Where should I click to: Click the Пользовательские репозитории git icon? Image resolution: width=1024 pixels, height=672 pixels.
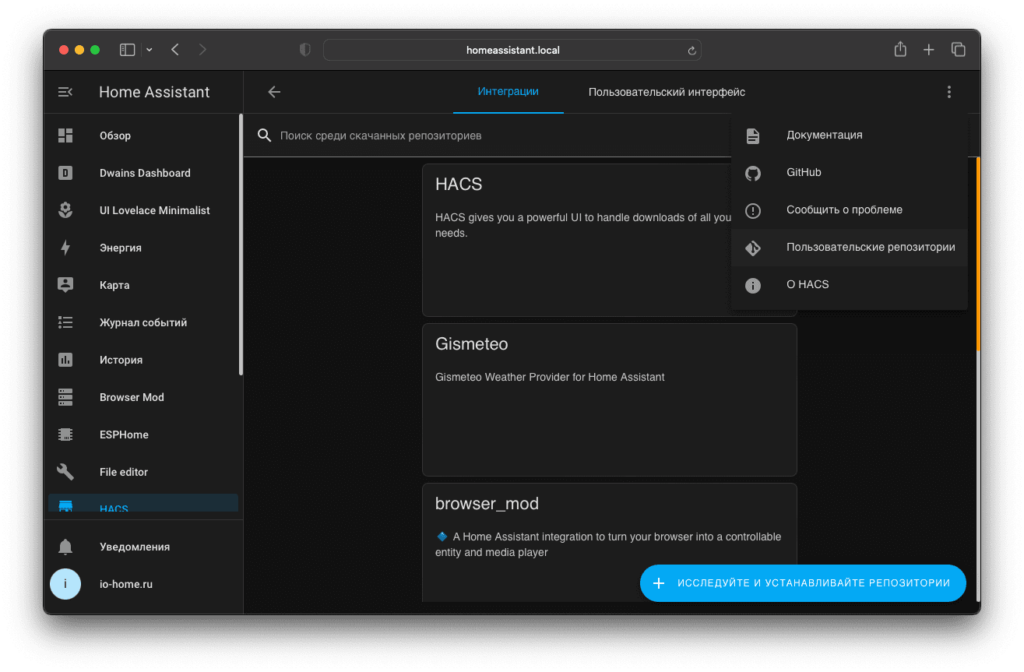[753, 248]
